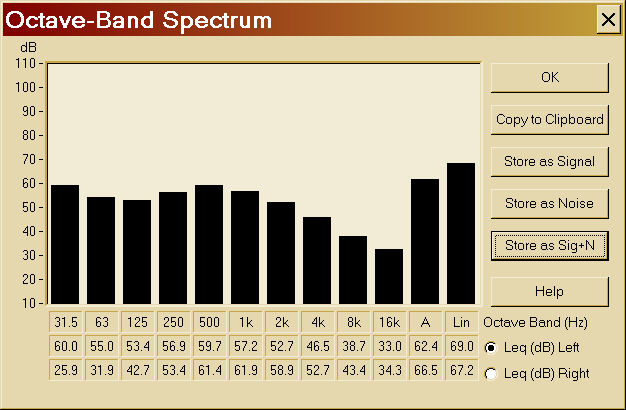Click the Left value 56.9
Viewport: 626px width, 410px height.
tap(174, 346)
